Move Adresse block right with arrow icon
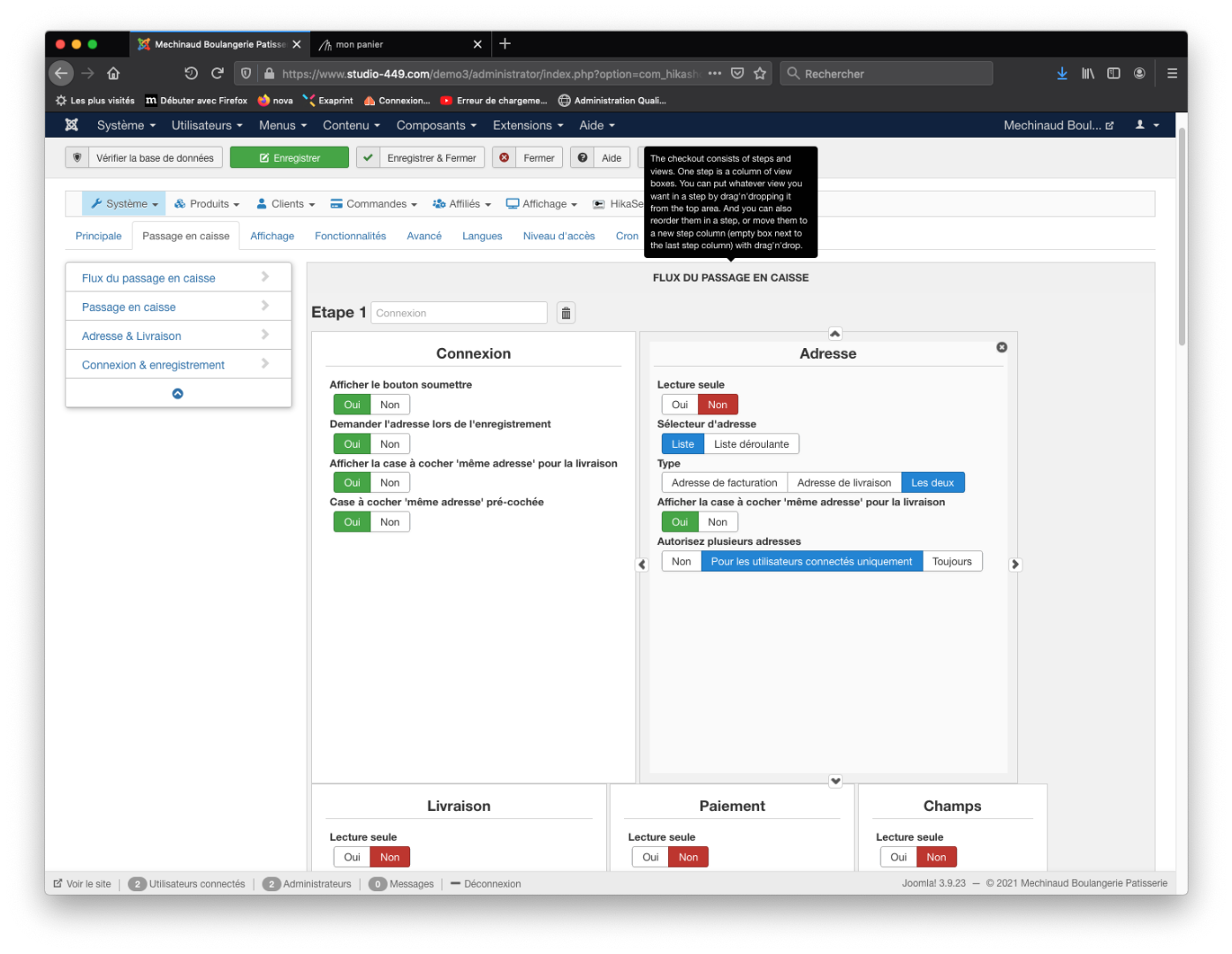This screenshot has height=954, width=1232. pyautogui.click(x=1015, y=564)
